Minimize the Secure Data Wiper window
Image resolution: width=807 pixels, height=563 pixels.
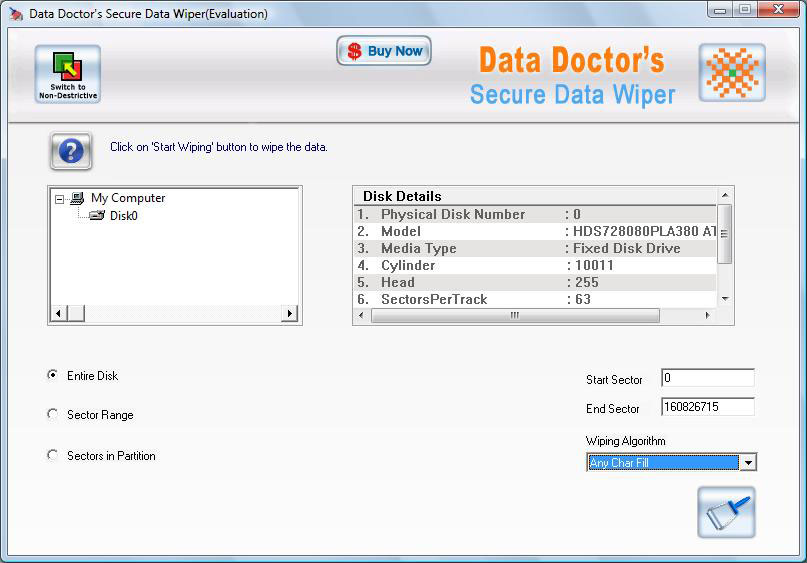pyautogui.click(x=720, y=10)
